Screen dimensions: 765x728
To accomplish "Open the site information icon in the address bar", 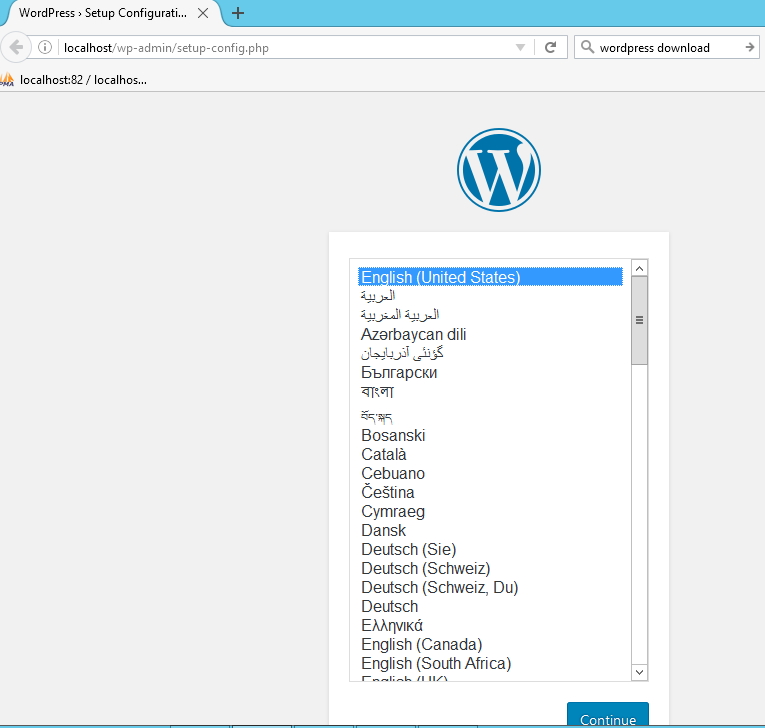I will pyautogui.click(x=45, y=47).
